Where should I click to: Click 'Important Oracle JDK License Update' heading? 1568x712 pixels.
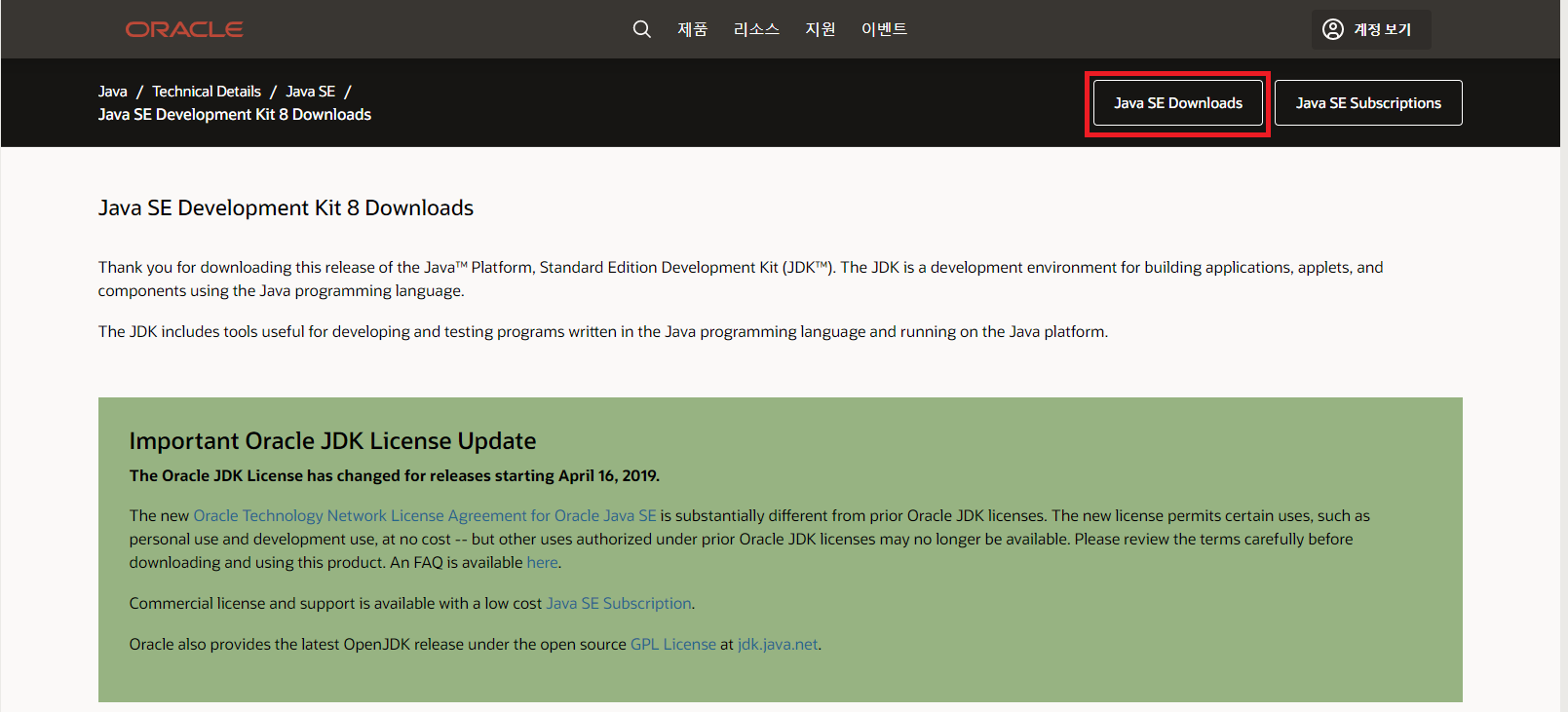332,441
